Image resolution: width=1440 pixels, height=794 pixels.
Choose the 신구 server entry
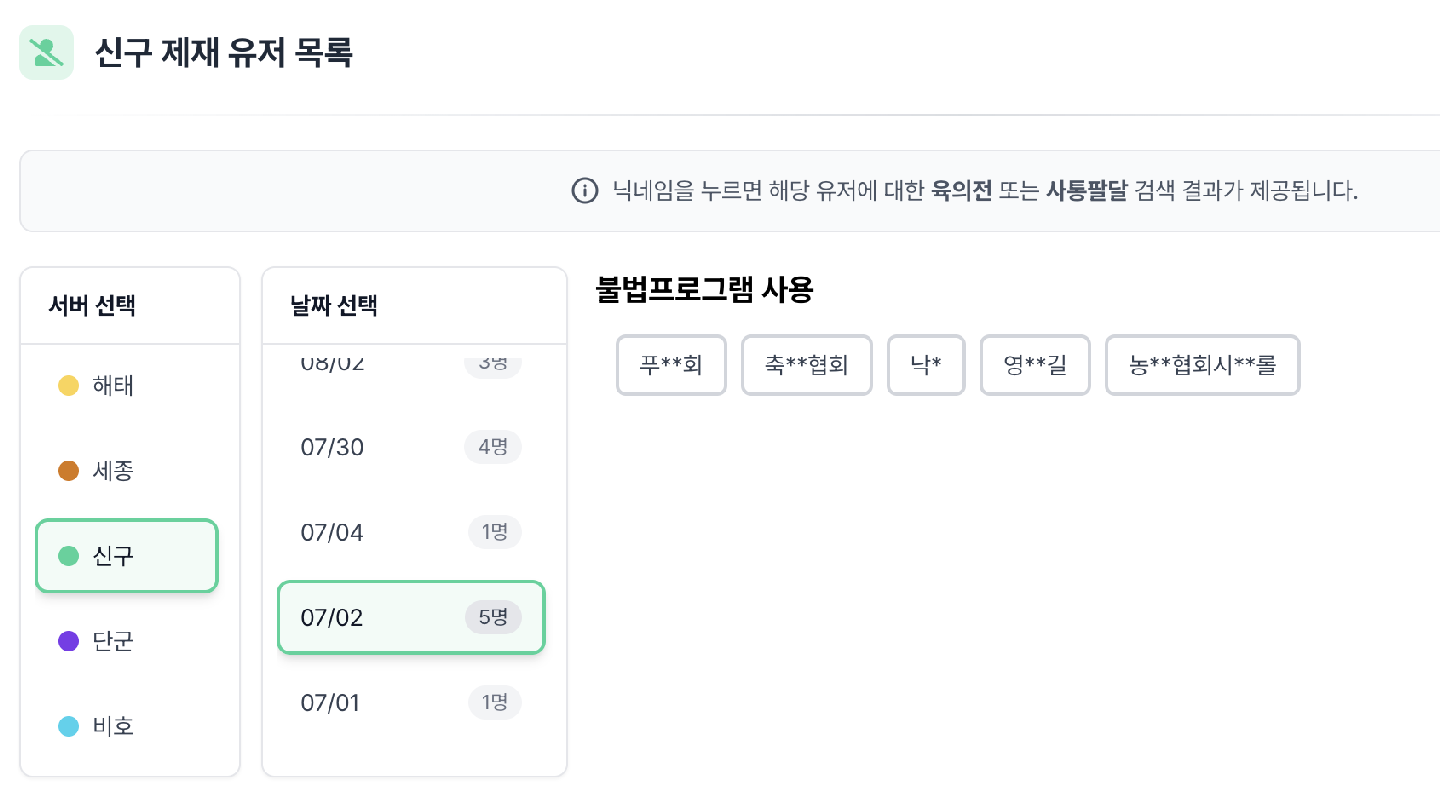click(x=127, y=556)
